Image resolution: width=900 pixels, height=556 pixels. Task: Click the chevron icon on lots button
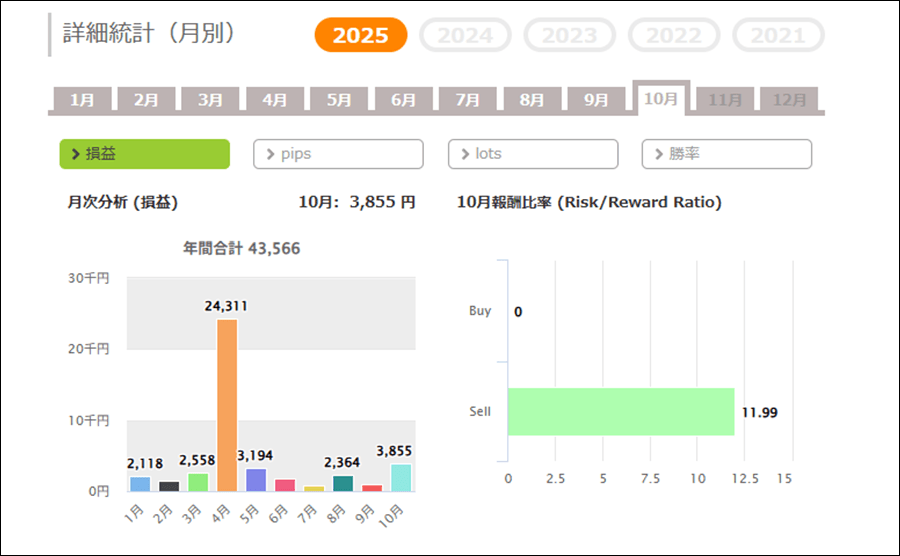point(465,154)
